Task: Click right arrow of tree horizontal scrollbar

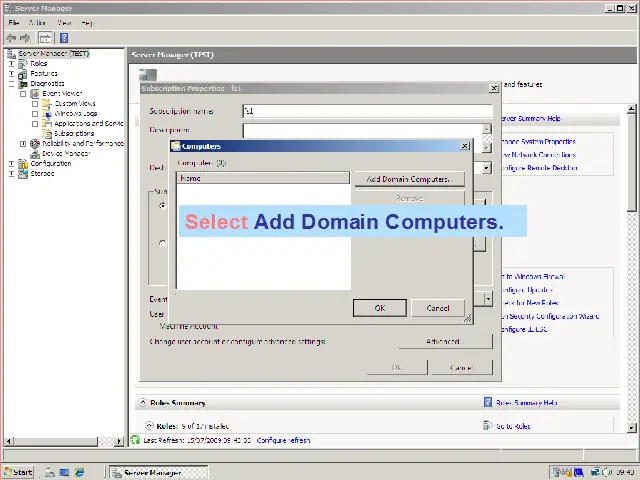Action: pyautogui.click(x=119, y=441)
